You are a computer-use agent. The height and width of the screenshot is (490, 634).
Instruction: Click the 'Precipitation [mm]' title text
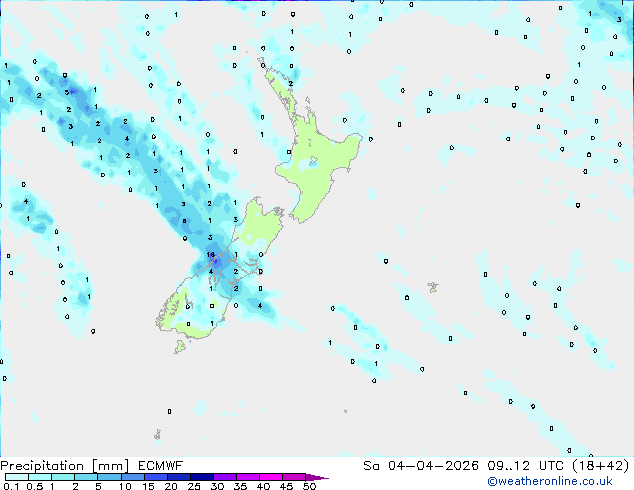tap(65, 466)
